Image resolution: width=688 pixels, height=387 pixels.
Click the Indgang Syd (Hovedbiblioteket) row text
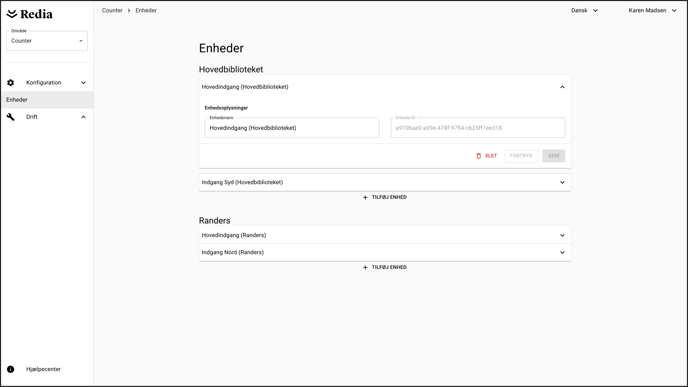242,183
